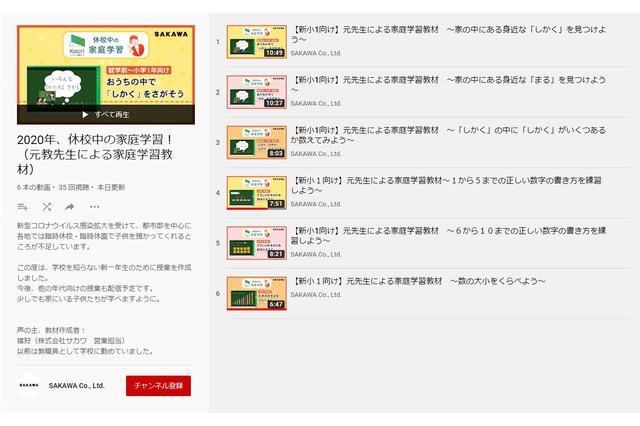Click the SAKAWA channel avatar icon
The image size is (640, 426).
pos(29,385)
